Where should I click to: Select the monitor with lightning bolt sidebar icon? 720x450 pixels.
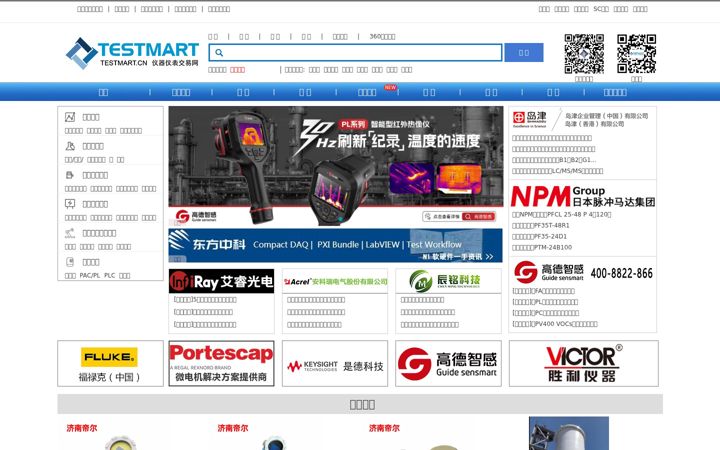click(70, 204)
